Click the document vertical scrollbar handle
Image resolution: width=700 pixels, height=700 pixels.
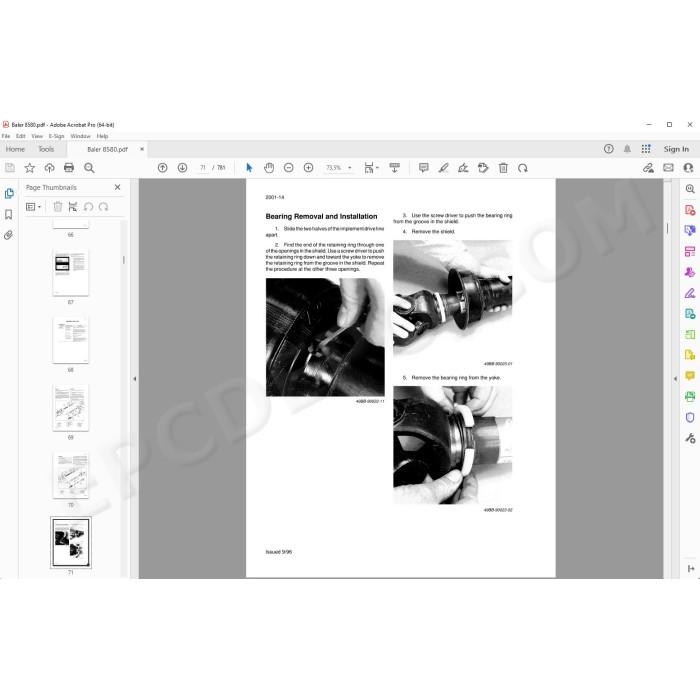tap(667, 228)
